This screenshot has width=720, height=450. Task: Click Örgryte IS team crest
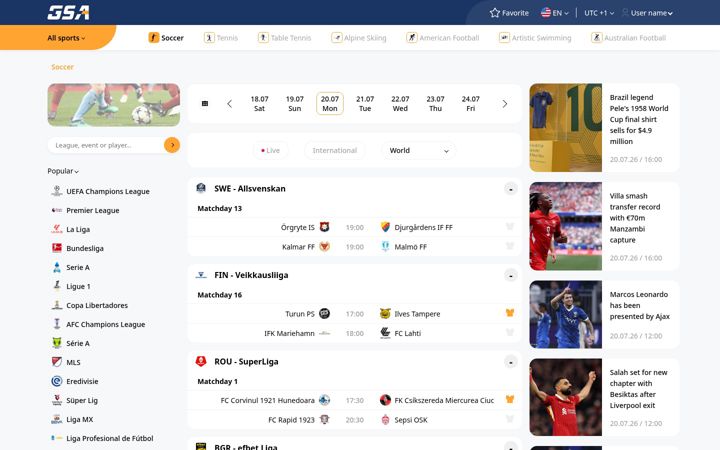pos(325,227)
